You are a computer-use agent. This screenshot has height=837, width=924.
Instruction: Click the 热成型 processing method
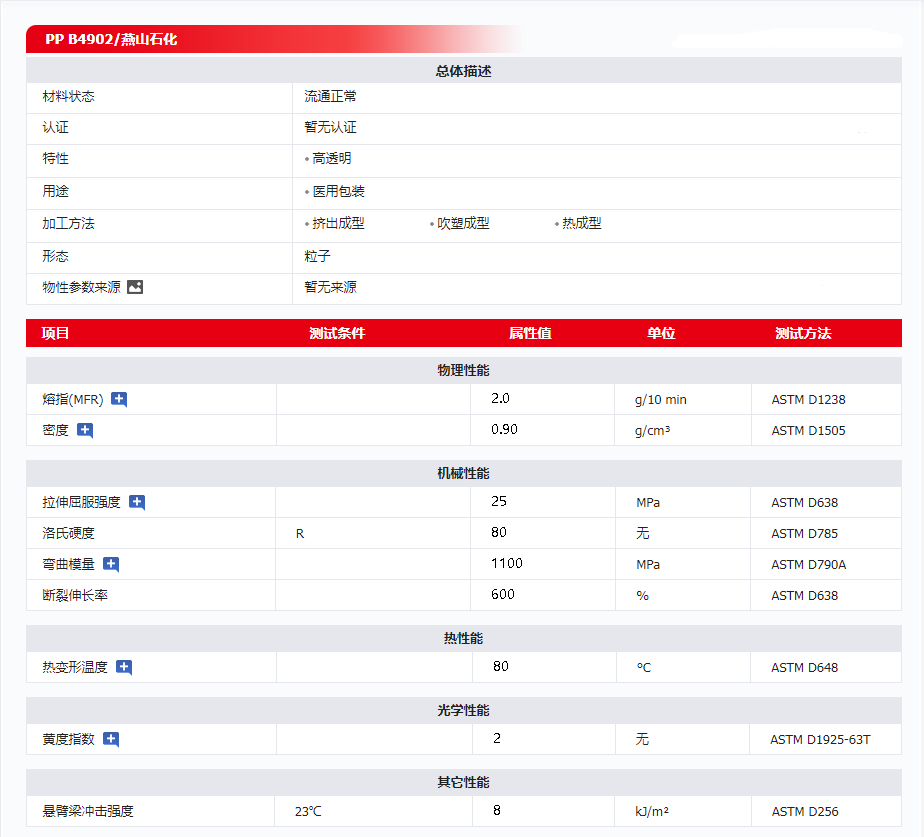point(582,223)
